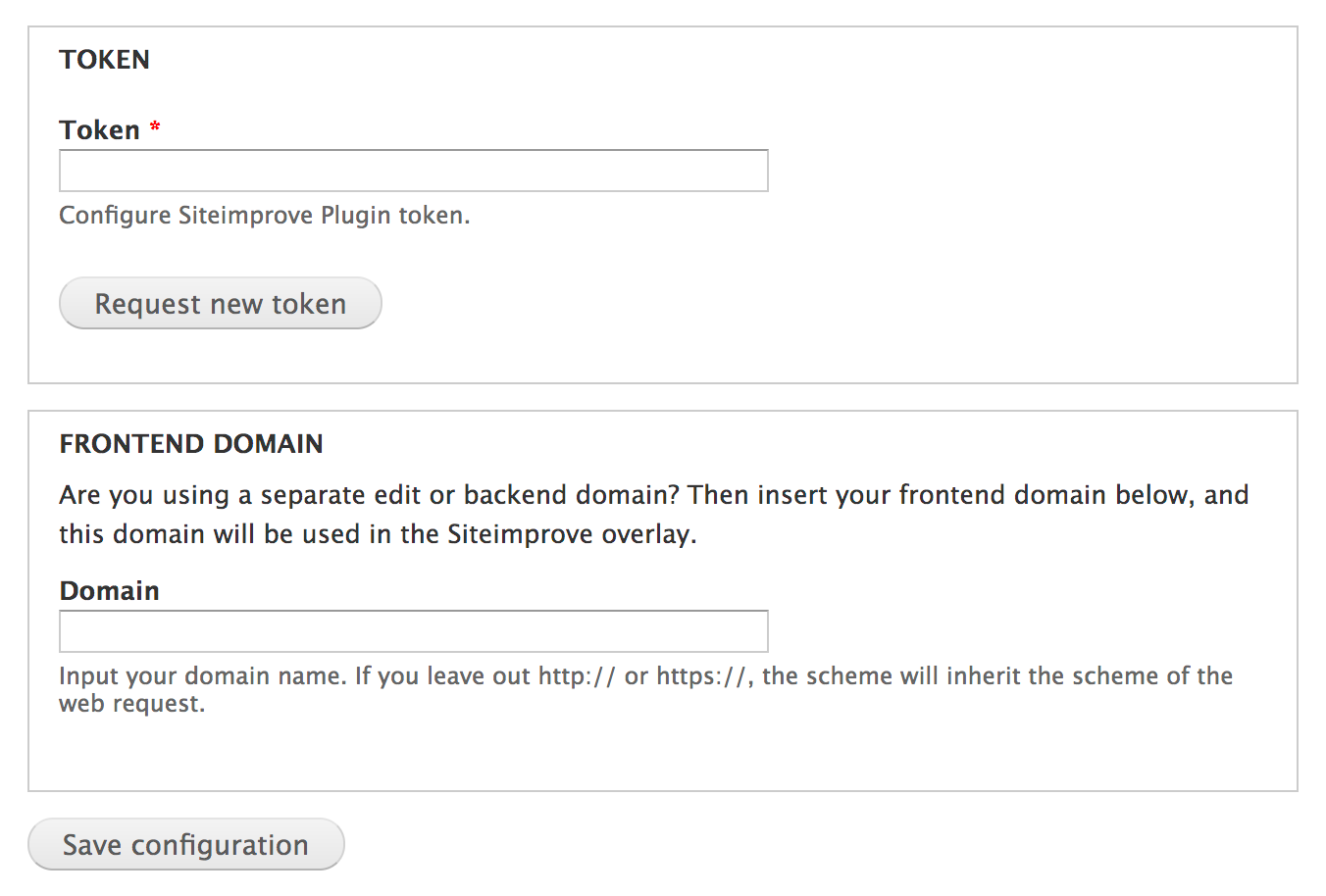The height and width of the screenshot is (896, 1326).
Task: Focus the Domain text input field
Action: point(413,631)
